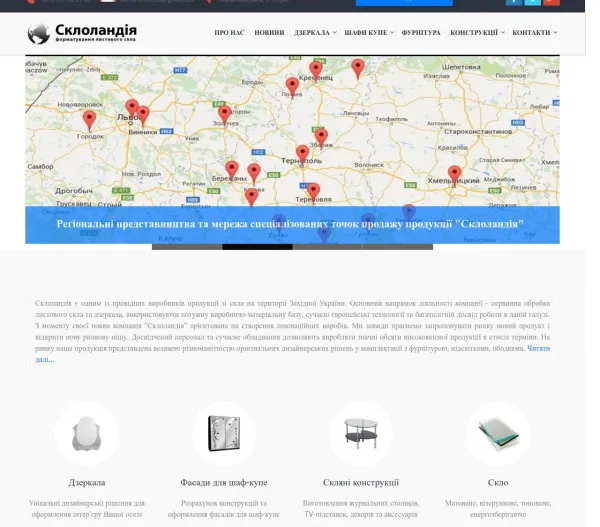The height and width of the screenshot is (527, 600).
Task: Open the Google Plus social icon
Action: tap(551, 2)
